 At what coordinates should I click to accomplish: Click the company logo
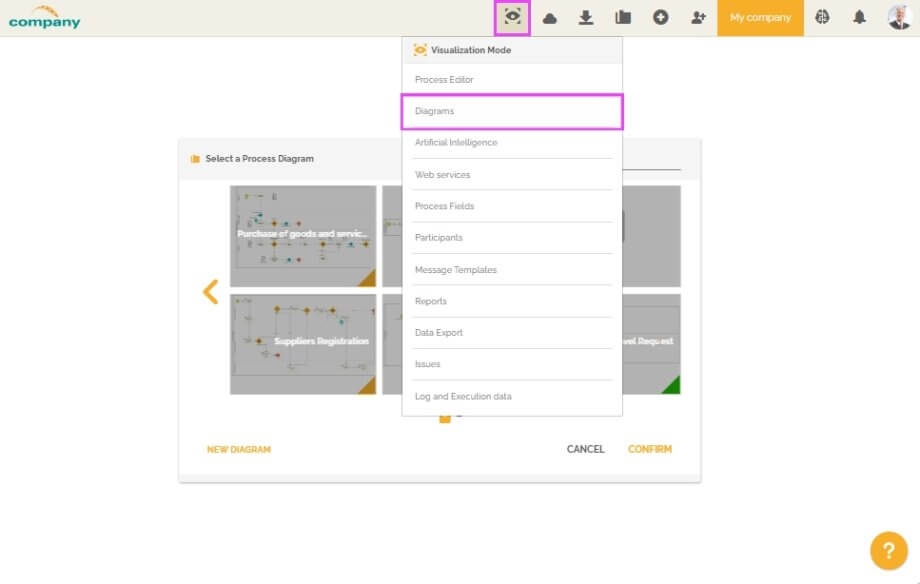click(44, 16)
